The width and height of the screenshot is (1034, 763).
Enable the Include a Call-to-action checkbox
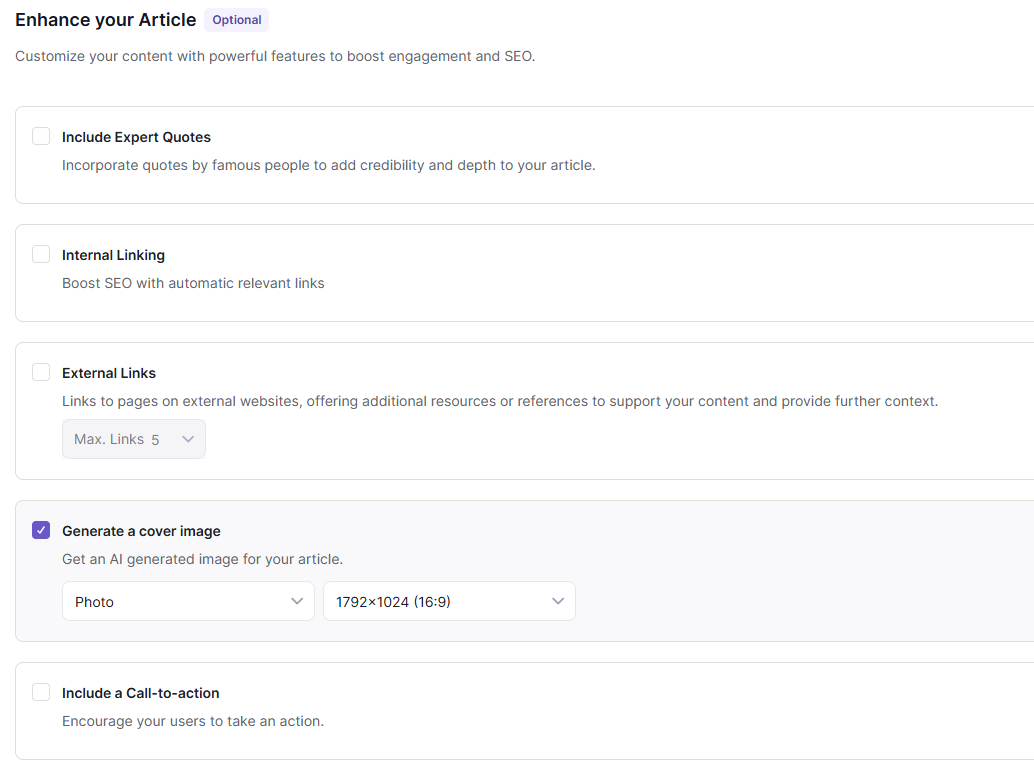coord(41,692)
